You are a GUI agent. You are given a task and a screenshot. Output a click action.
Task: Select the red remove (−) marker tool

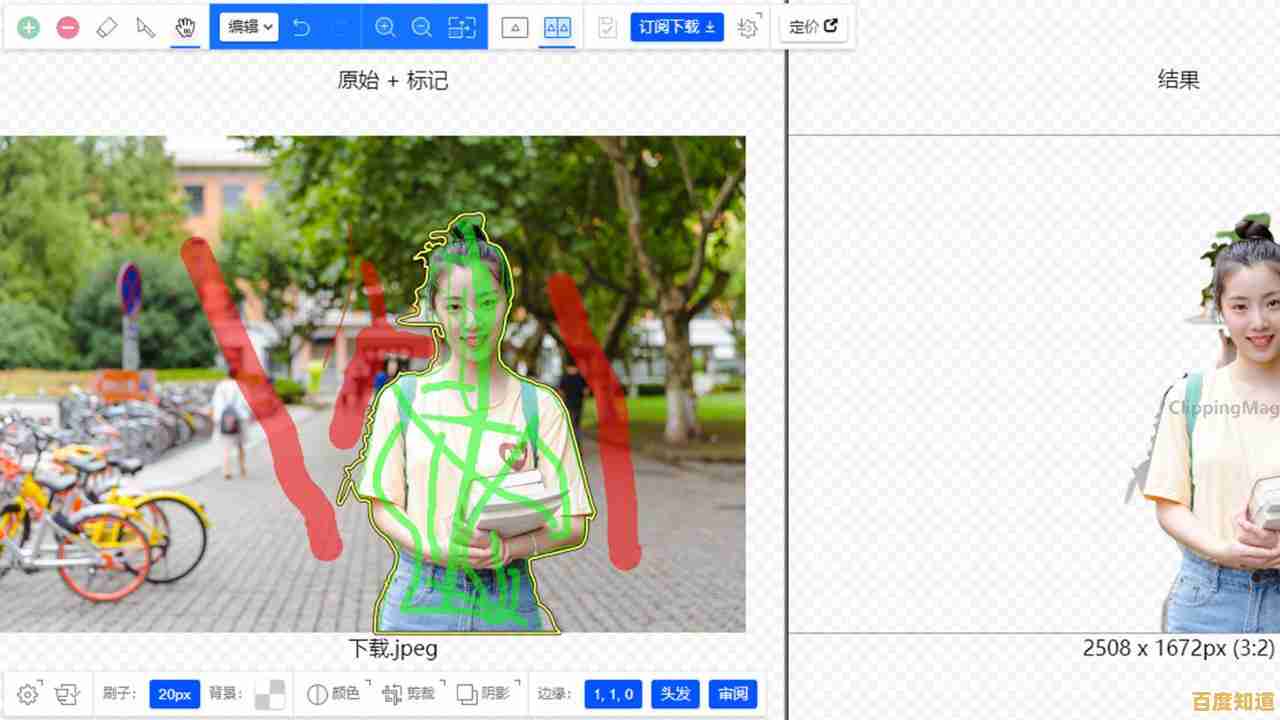point(68,28)
